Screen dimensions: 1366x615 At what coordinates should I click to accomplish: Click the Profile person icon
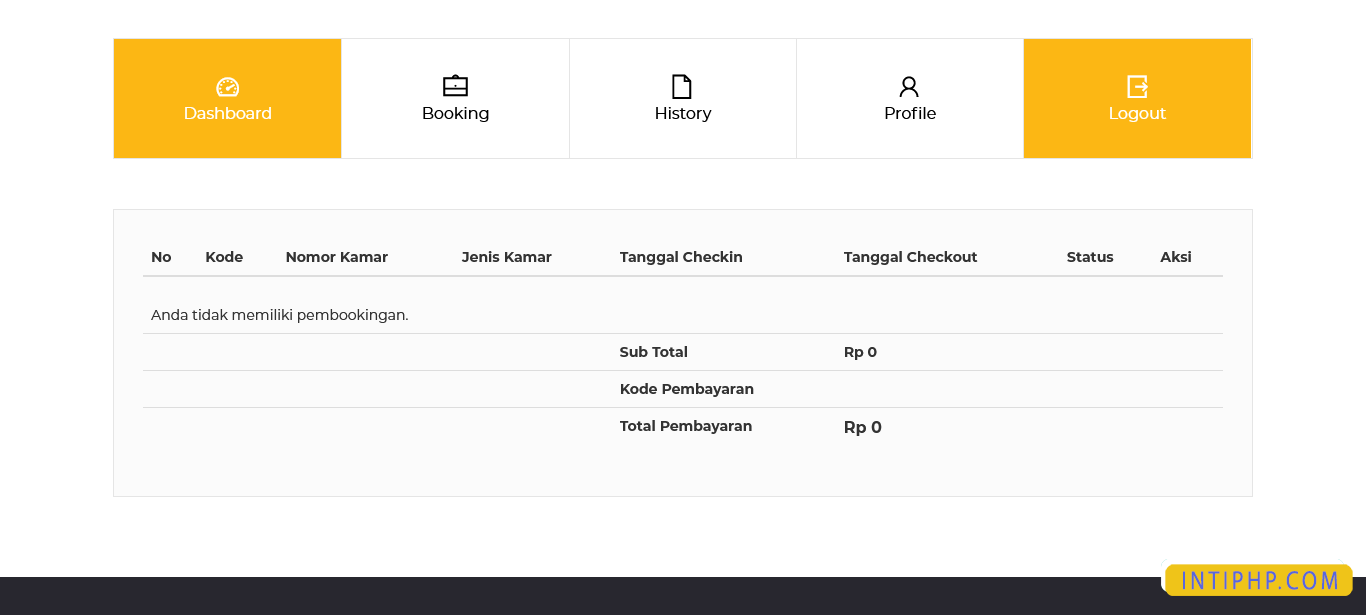click(x=909, y=86)
